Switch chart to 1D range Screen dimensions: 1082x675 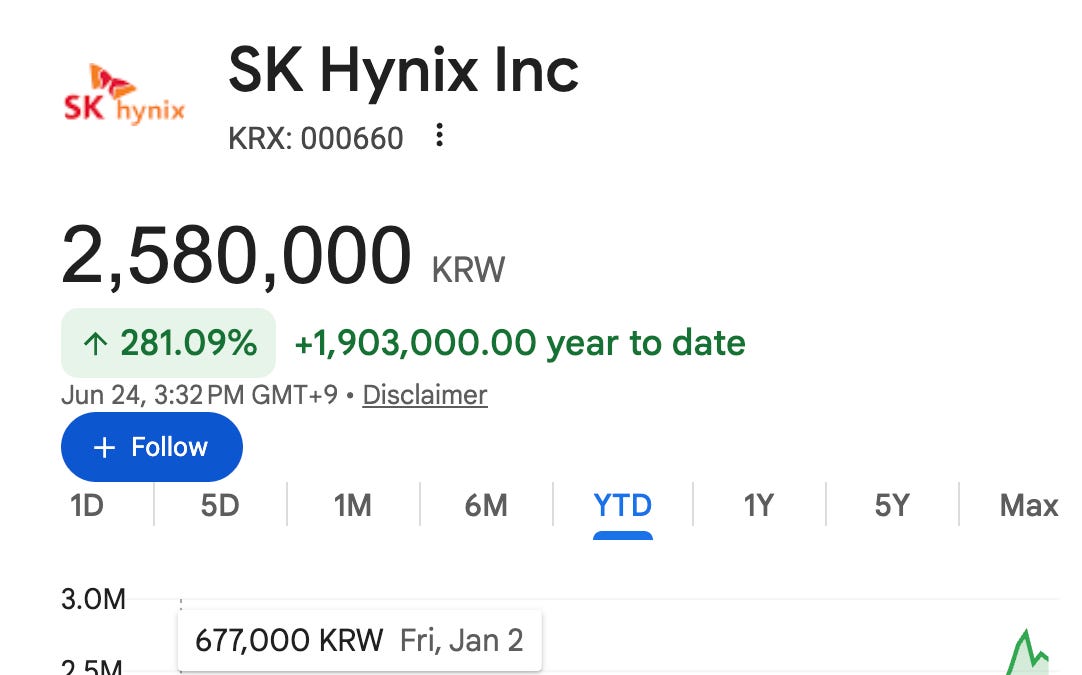pyautogui.click(x=87, y=506)
